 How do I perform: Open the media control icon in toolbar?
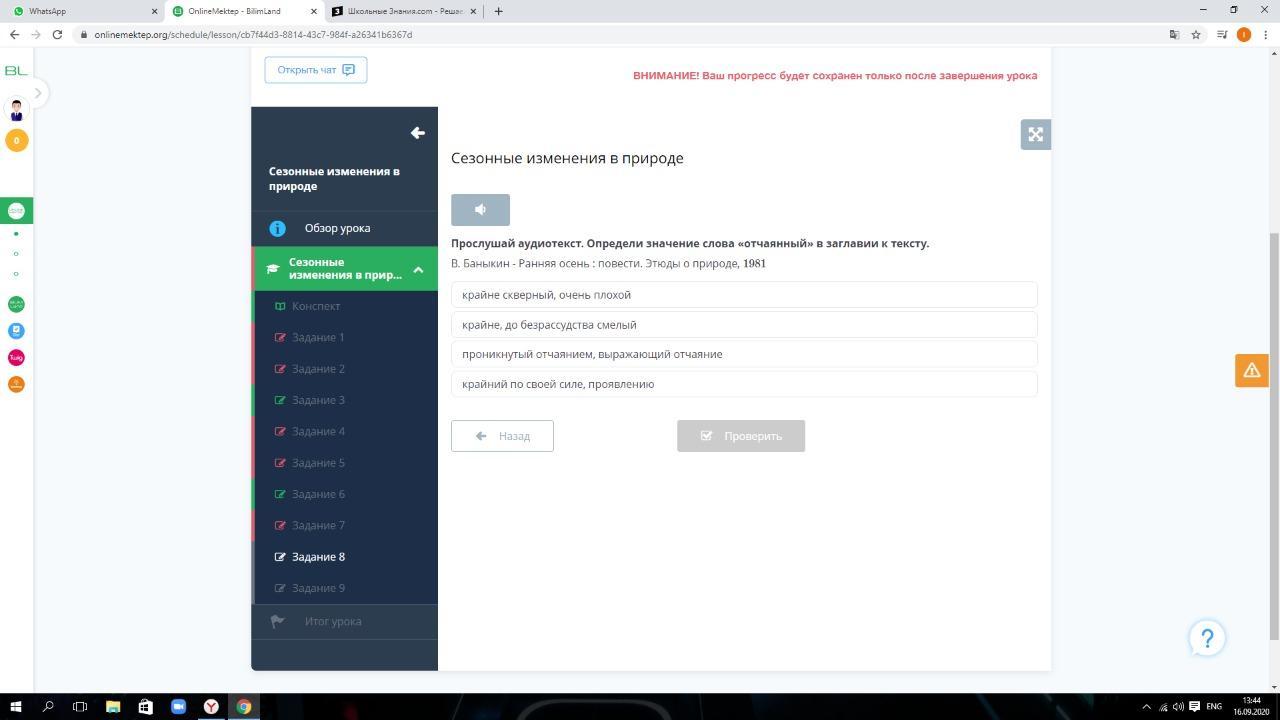click(1222, 34)
